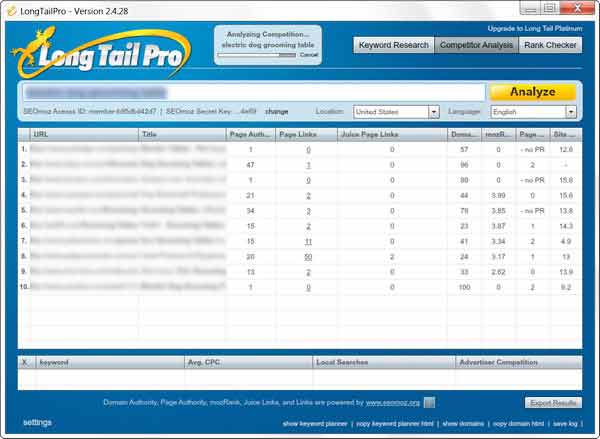Open the Page Links value 50 link
The height and width of the screenshot is (439, 600).
[x=308, y=257]
